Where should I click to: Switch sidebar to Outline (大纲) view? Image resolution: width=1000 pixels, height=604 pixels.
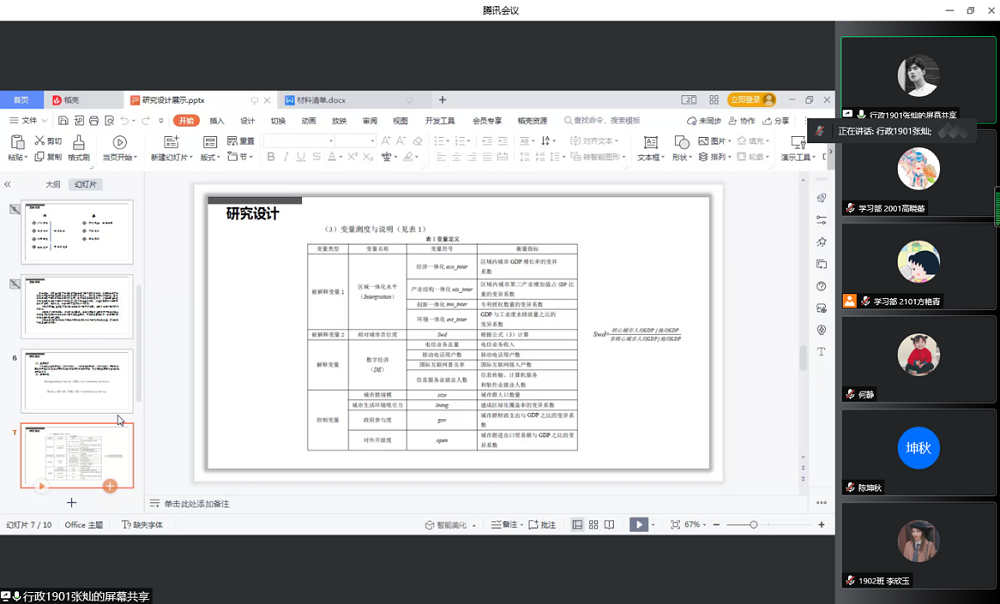tap(53, 184)
